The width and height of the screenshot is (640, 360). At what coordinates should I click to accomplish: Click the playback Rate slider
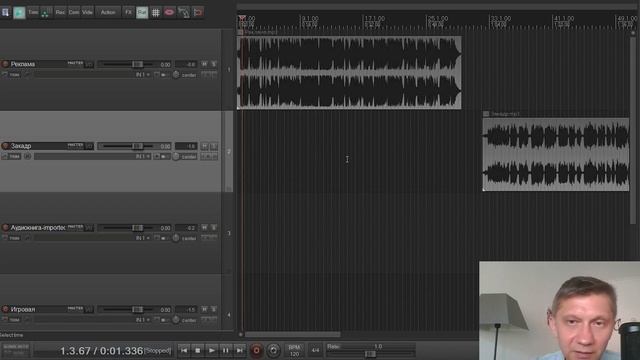point(371,353)
